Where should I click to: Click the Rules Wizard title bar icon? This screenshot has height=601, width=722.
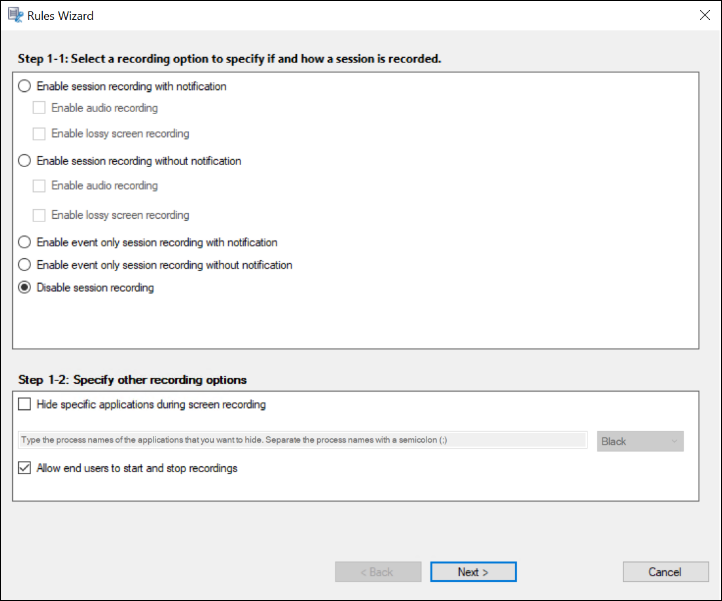(15, 15)
